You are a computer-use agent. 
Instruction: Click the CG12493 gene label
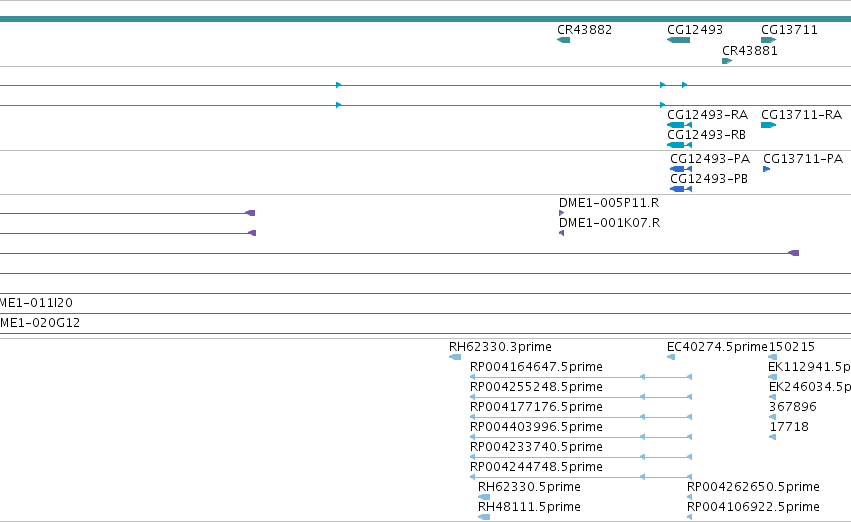click(695, 30)
